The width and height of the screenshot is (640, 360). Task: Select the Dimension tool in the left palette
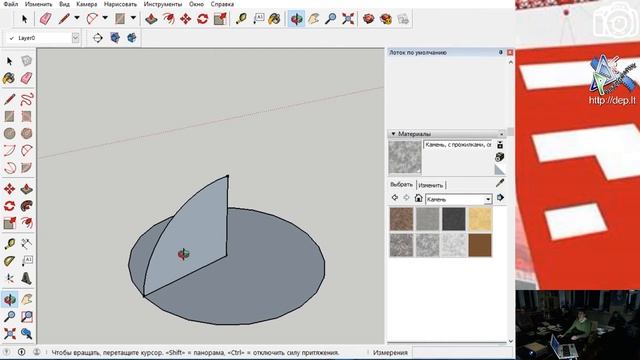(26, 244)
